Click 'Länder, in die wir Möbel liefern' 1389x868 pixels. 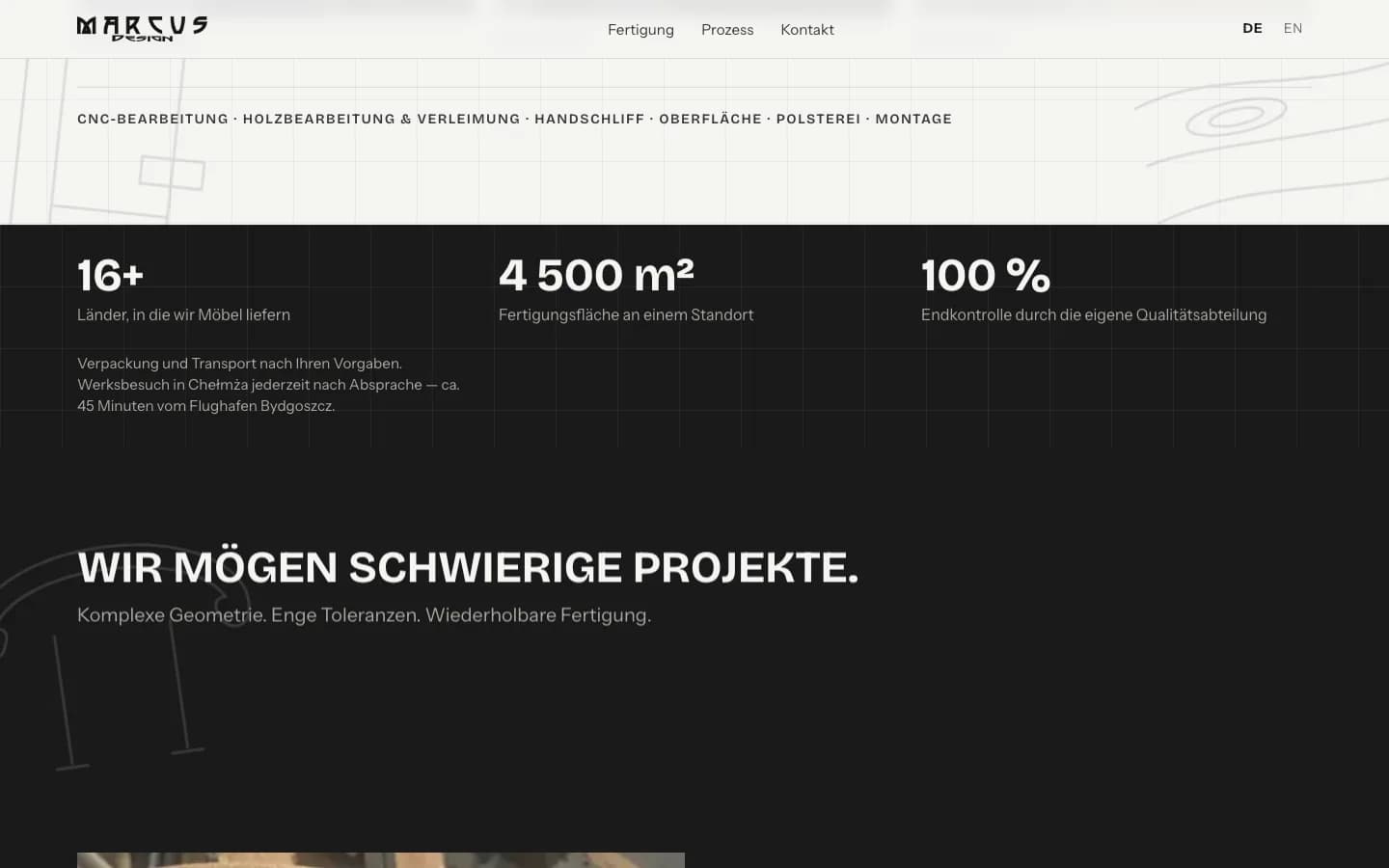coord(183,314)
